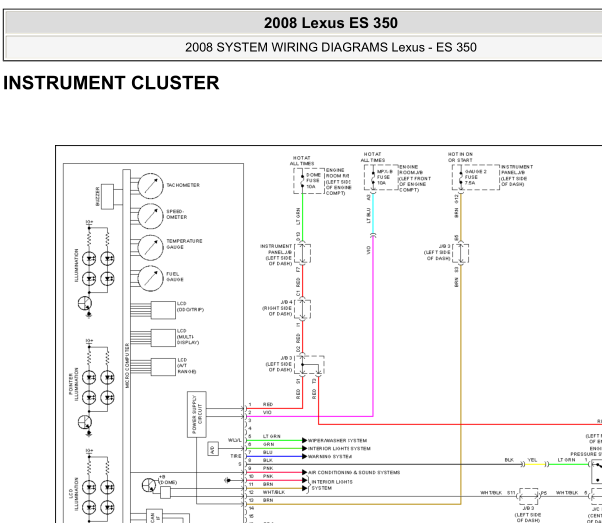
Task: Click 'J/B 4 (RIGHT SIDE OF DASH)' label
Action: click(x=277, y=308)
